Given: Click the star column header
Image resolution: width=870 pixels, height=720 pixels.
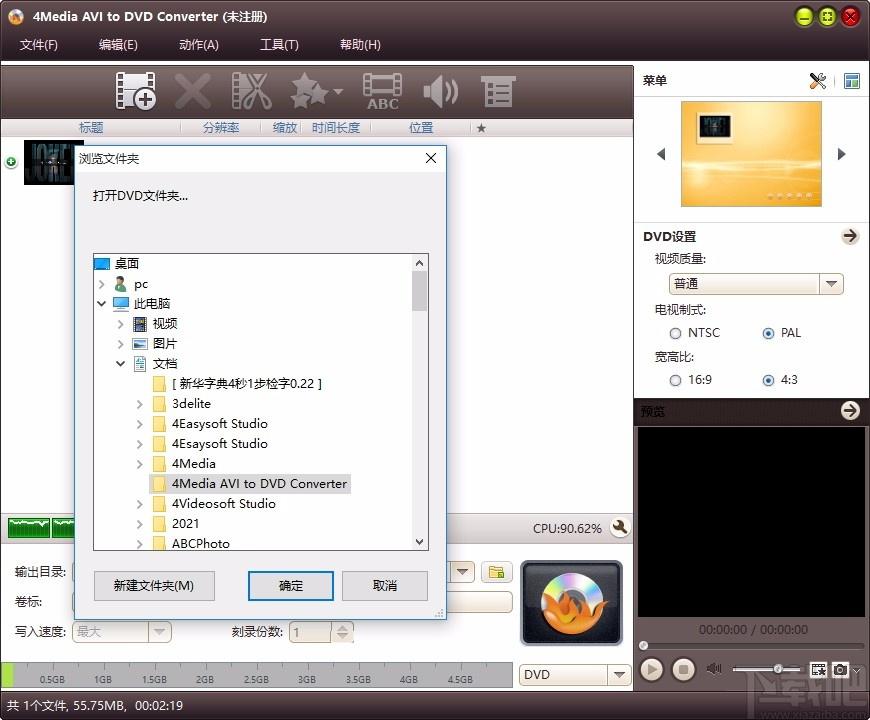Looking at the screenshot, I should [481, 128].
